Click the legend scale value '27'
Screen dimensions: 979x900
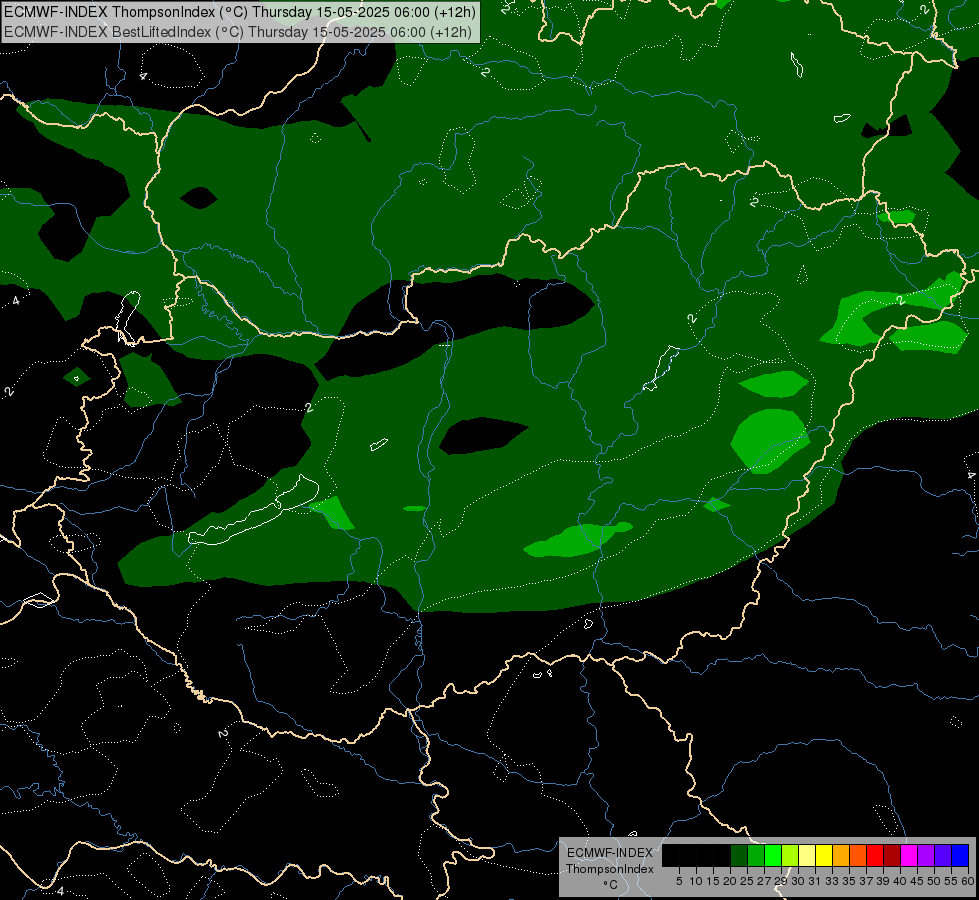pos(764,881)
